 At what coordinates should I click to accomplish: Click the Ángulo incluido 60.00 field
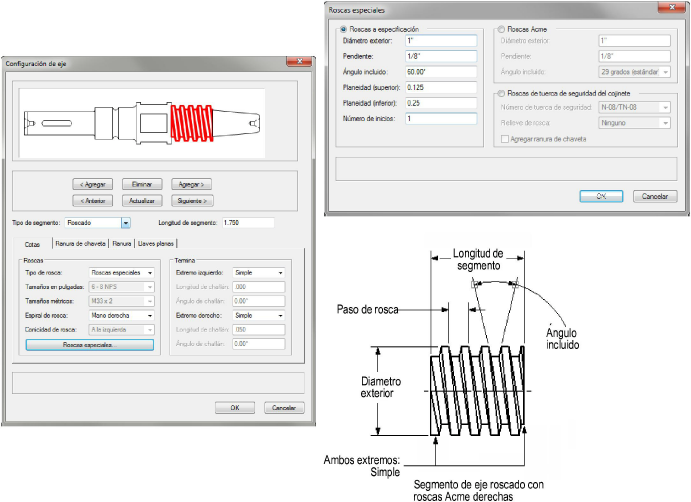[441, 72]
